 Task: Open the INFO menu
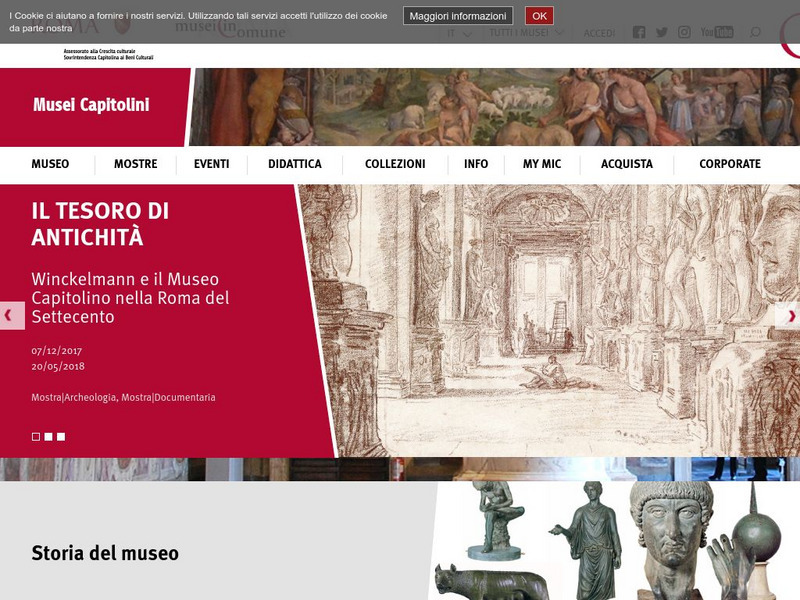click(476, 164)
